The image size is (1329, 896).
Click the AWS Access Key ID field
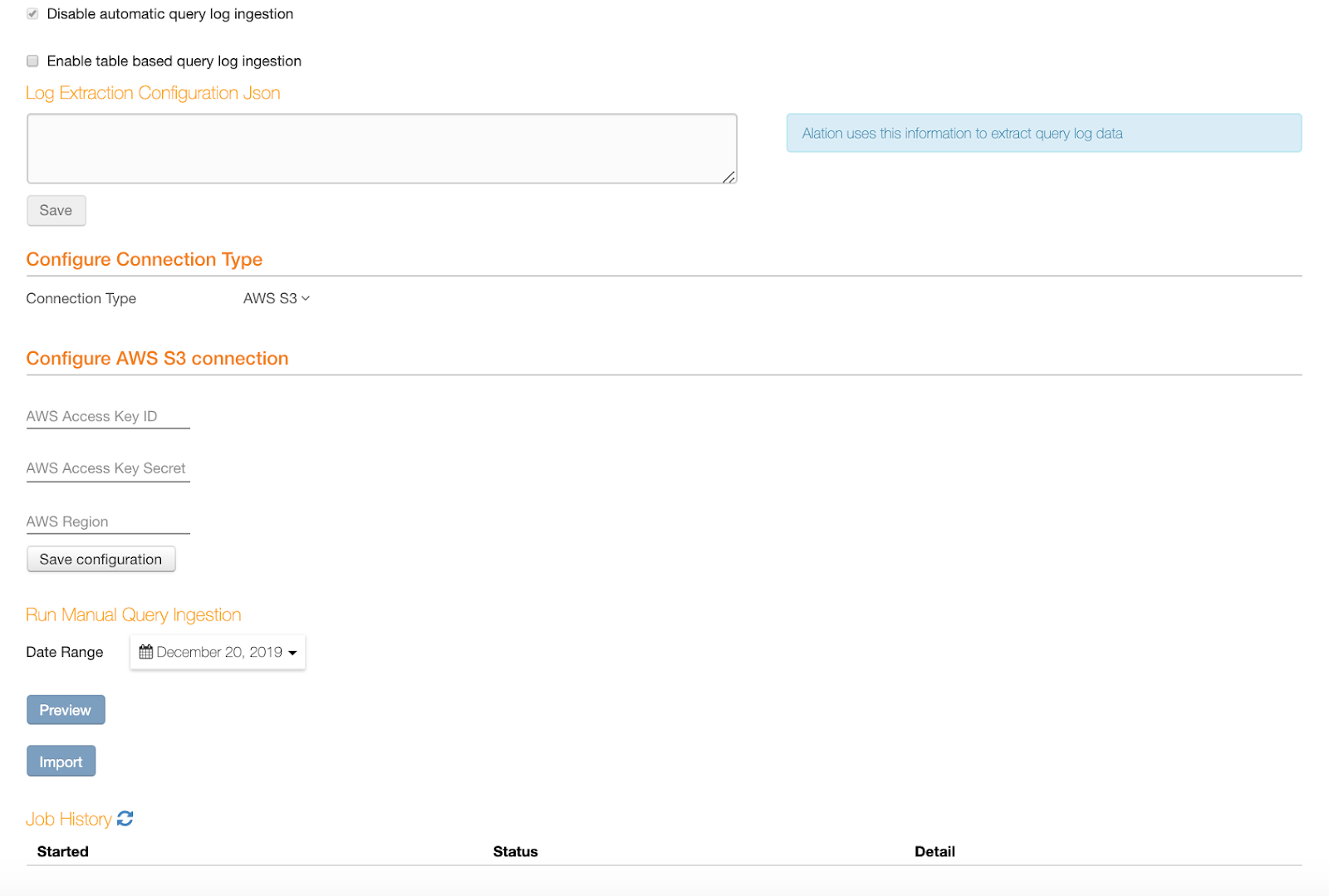click(x=108, y=417)
